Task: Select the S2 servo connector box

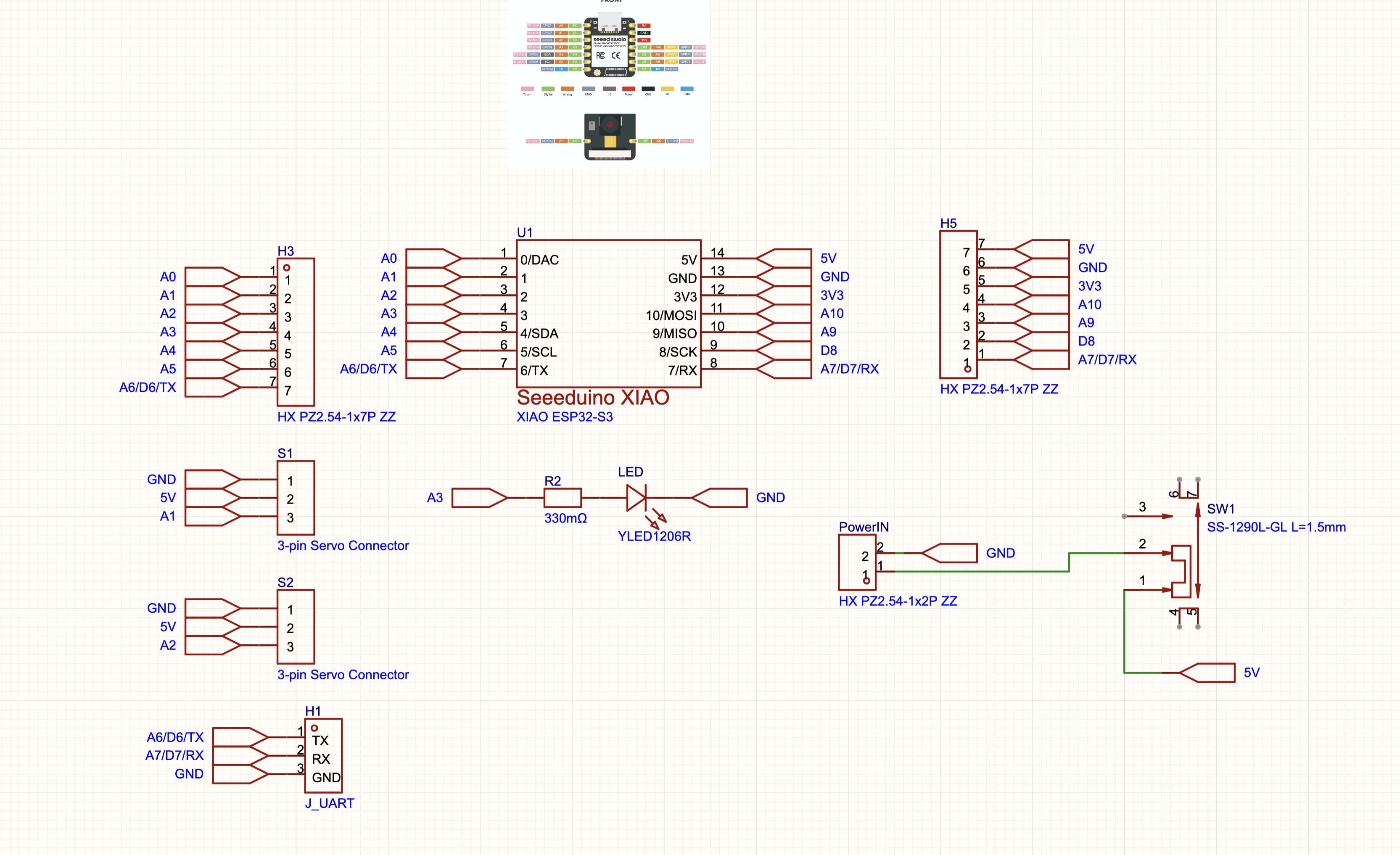Action: coord(296,627)
